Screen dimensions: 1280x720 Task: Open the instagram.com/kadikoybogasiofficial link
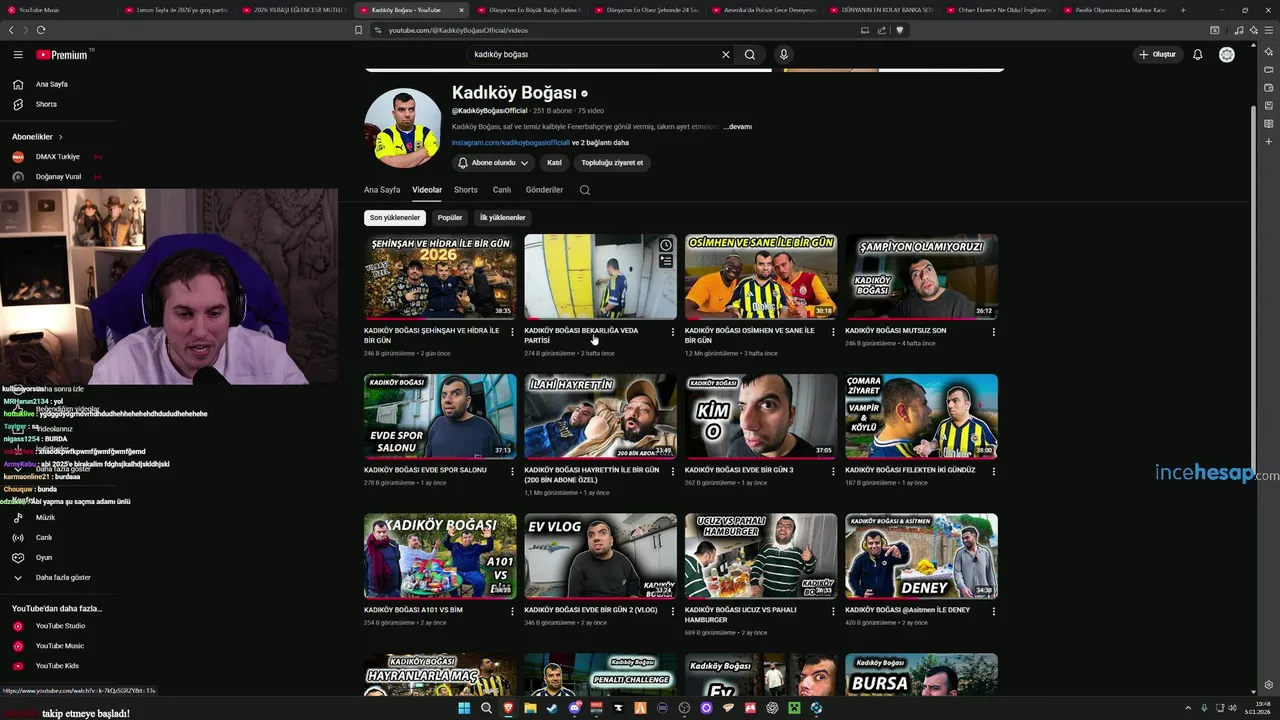tap(510, 143)
